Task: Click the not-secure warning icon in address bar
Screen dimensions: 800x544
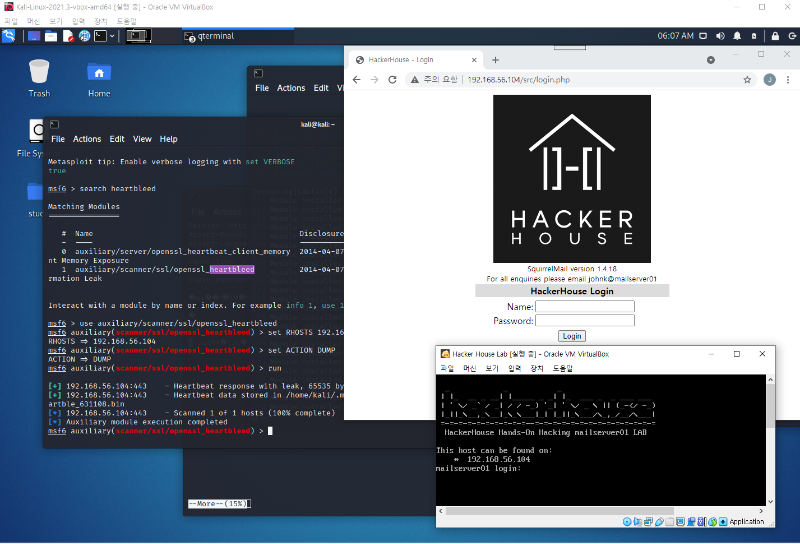Action: [415, 80]
